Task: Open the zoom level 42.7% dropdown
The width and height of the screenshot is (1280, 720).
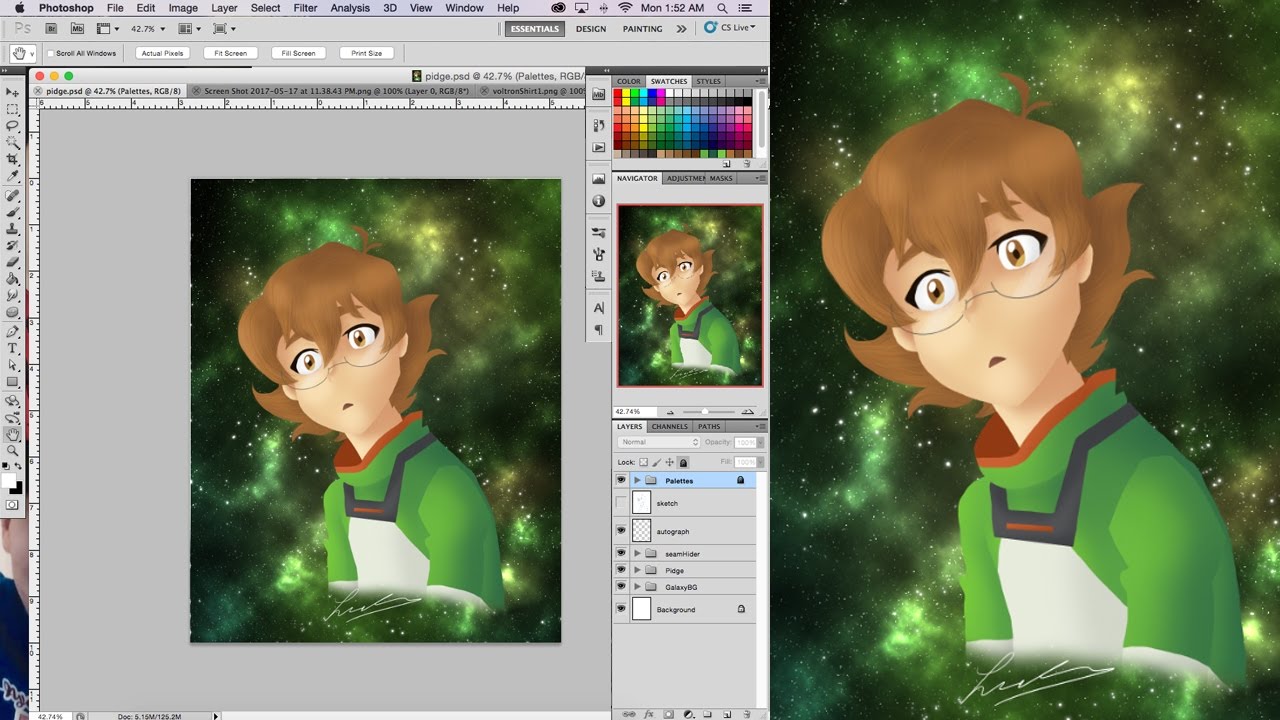Action: point(148,29)
